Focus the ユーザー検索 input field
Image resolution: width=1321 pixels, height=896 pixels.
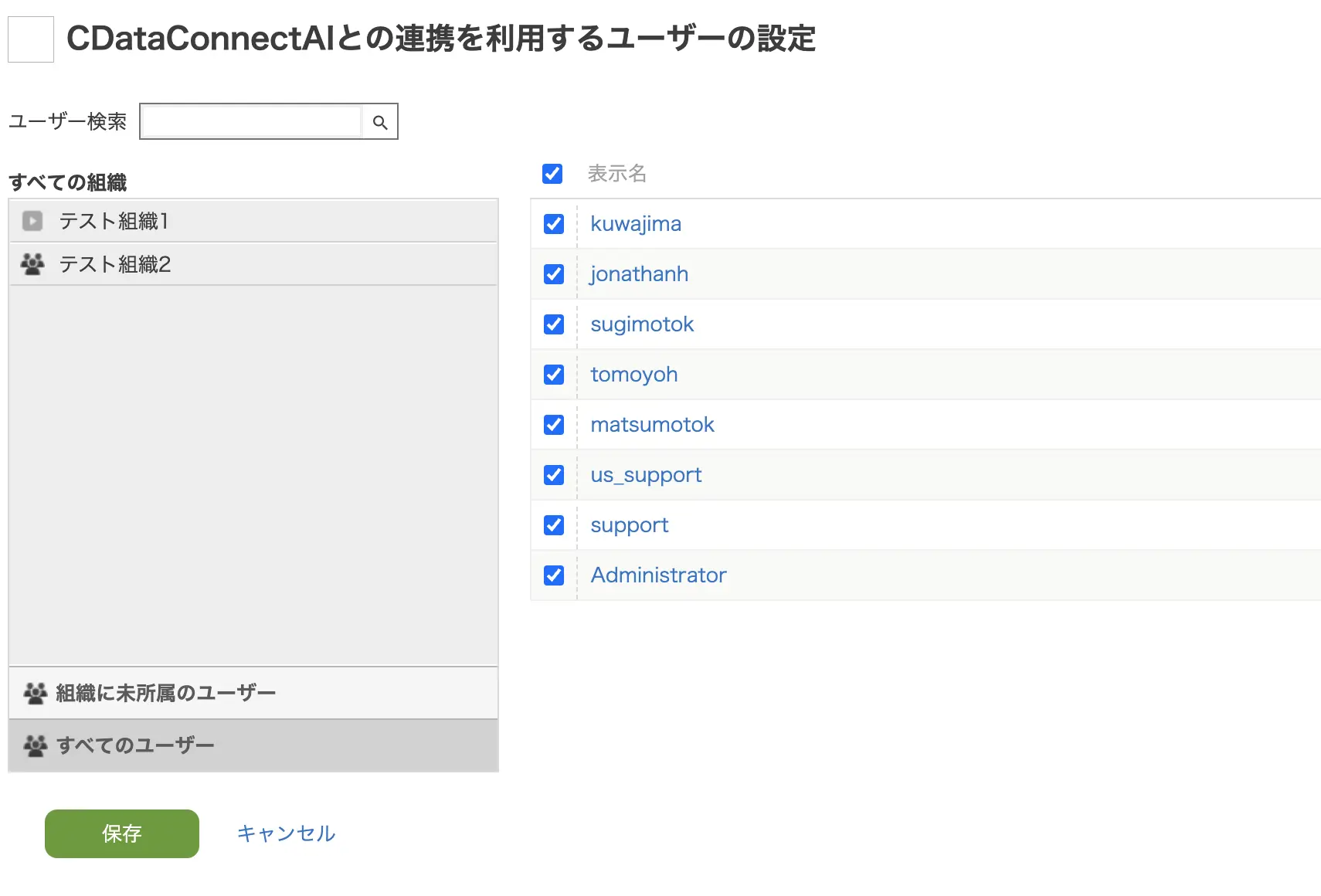pos(252,122)
